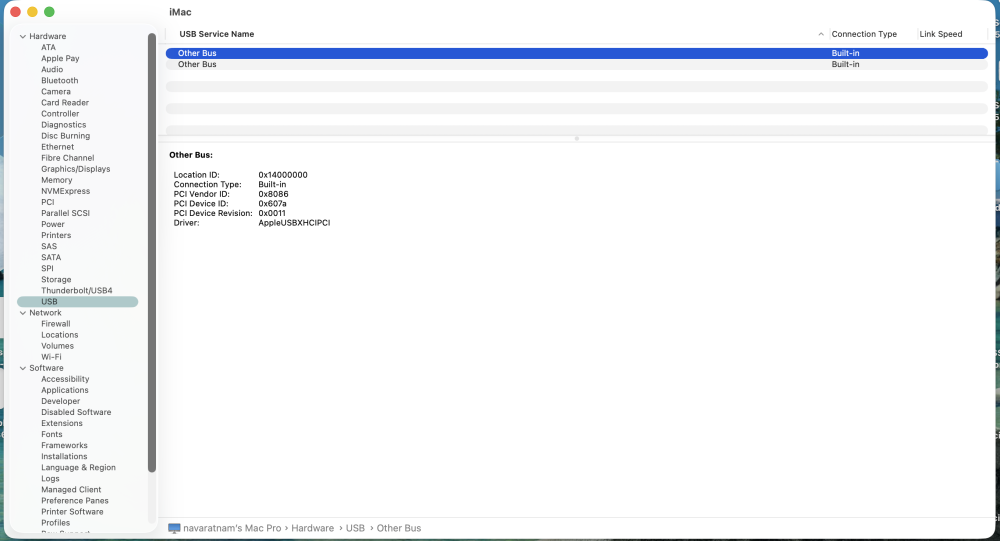Select Disc Burning in the sidebar
This screenshot has width=1000, height=541.
pos(66,135)
